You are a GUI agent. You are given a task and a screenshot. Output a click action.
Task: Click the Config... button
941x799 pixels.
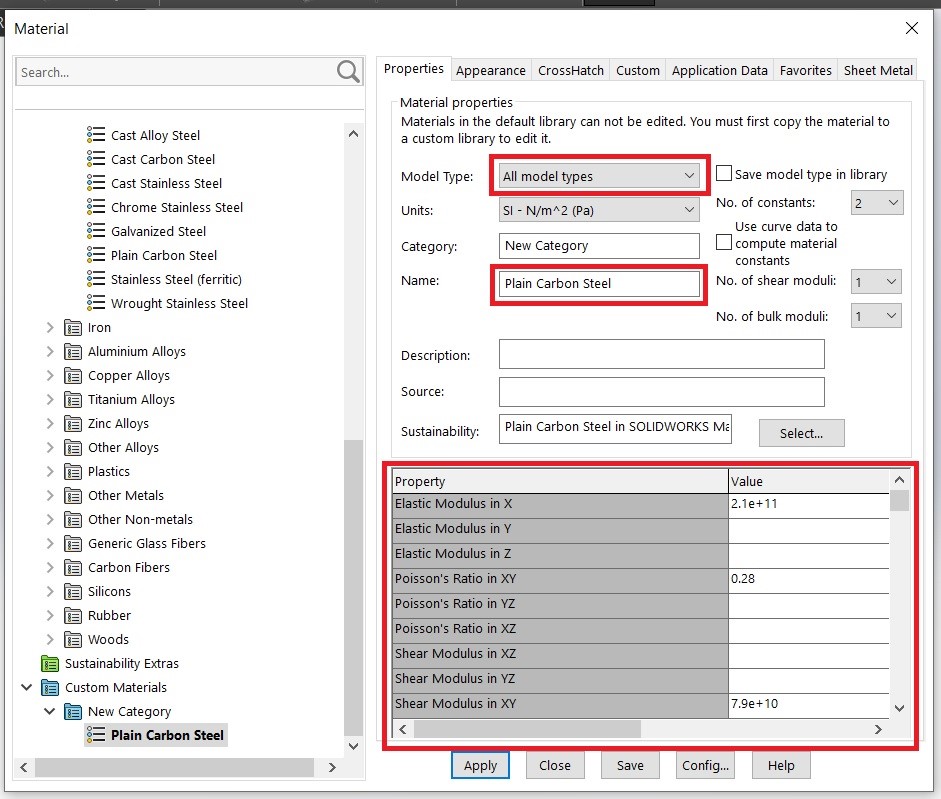[x=705, y=765]
